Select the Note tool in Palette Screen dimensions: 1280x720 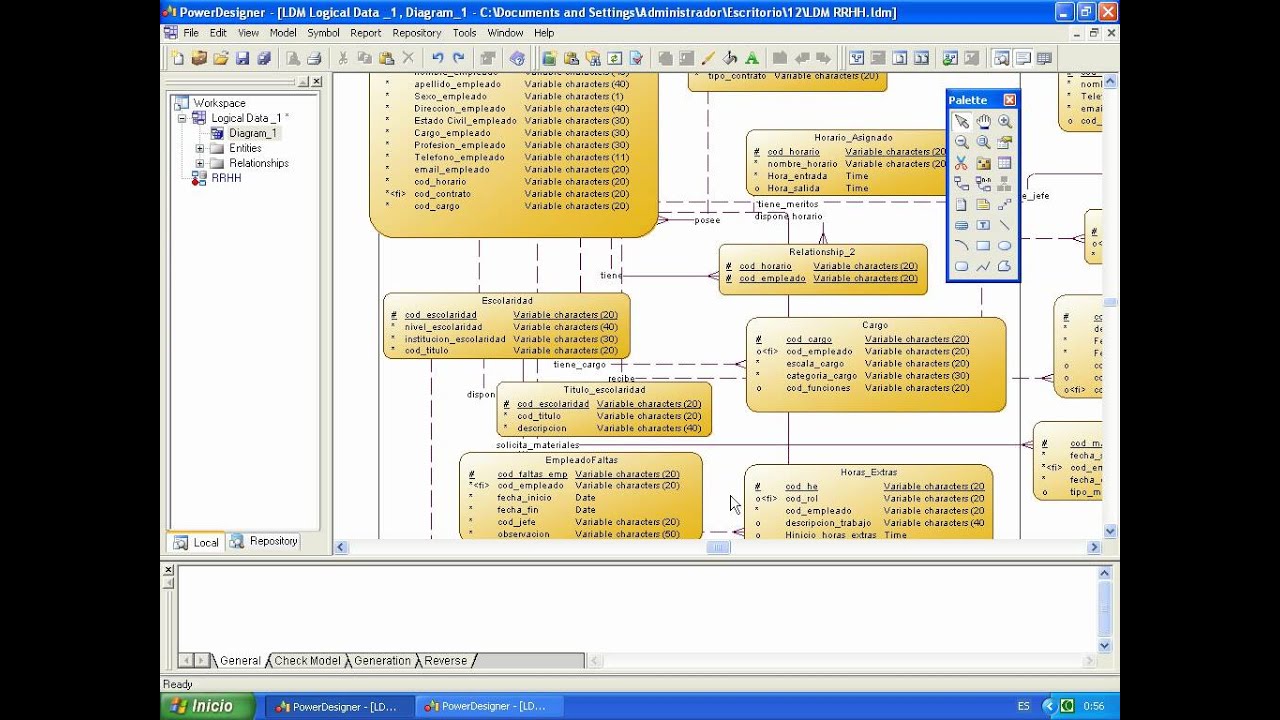click(983, 205)
